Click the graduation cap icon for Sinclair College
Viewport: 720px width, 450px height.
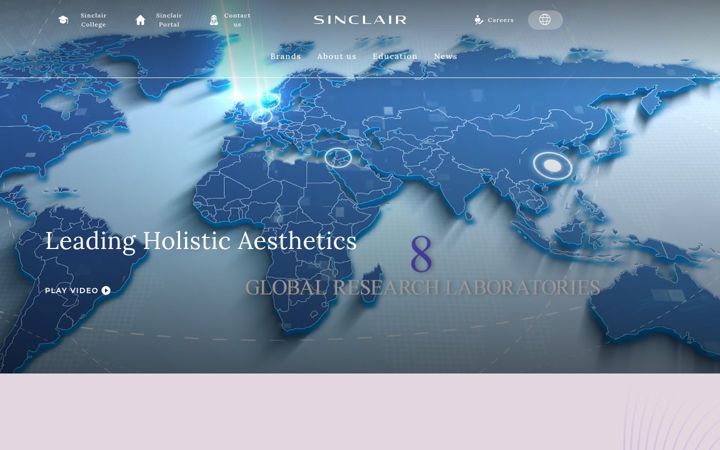63,20
